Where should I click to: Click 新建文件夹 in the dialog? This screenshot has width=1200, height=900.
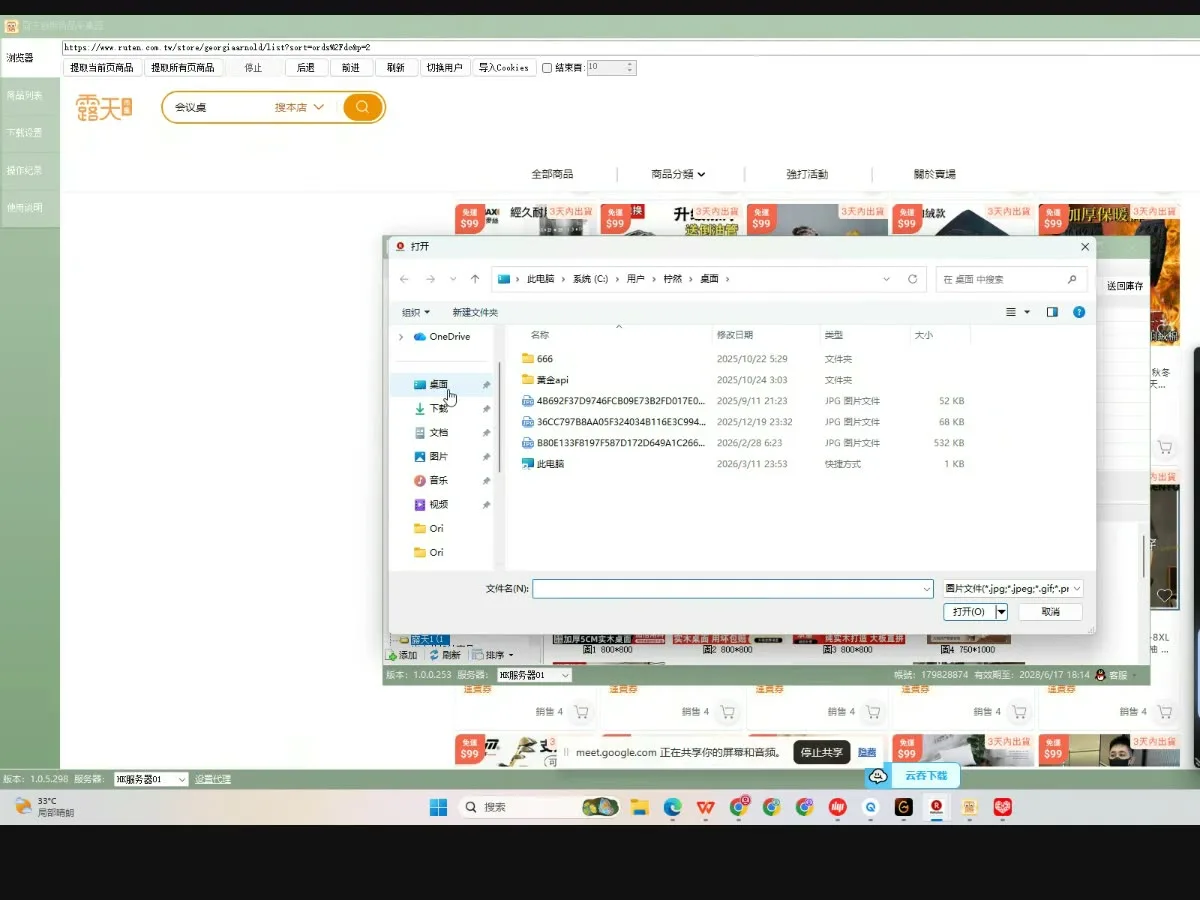pyautogui.click(x=475, y=312)
